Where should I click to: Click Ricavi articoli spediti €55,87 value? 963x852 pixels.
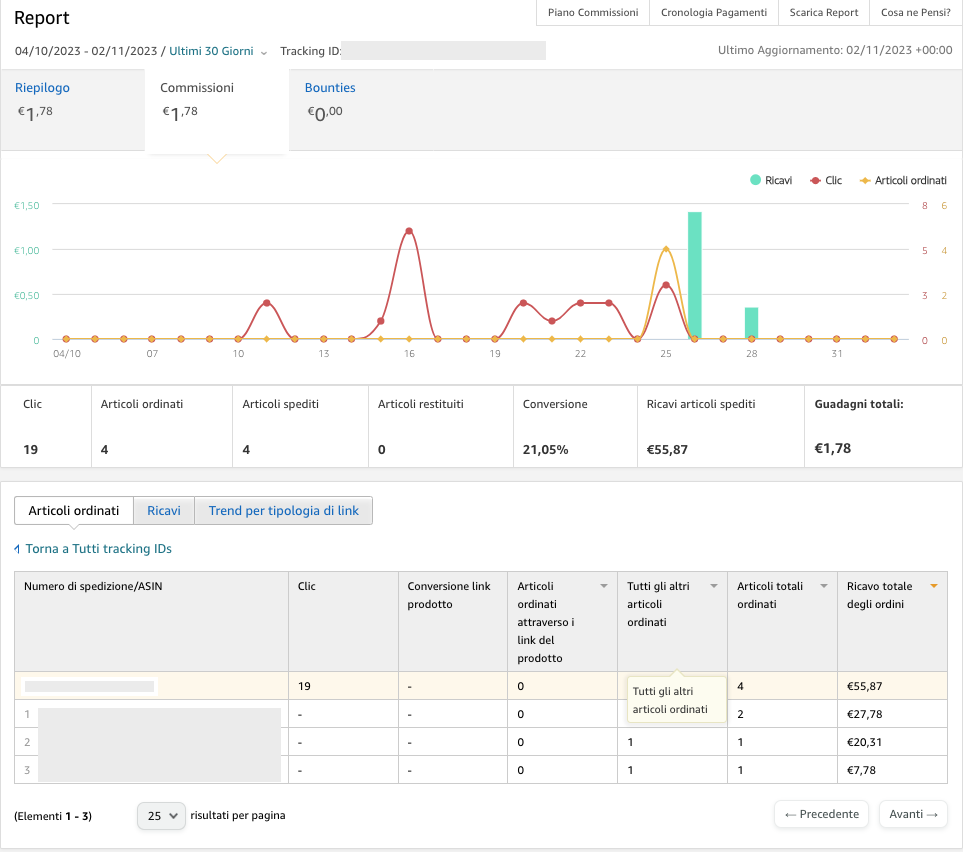pyautogui.click(x=667, y=450)
